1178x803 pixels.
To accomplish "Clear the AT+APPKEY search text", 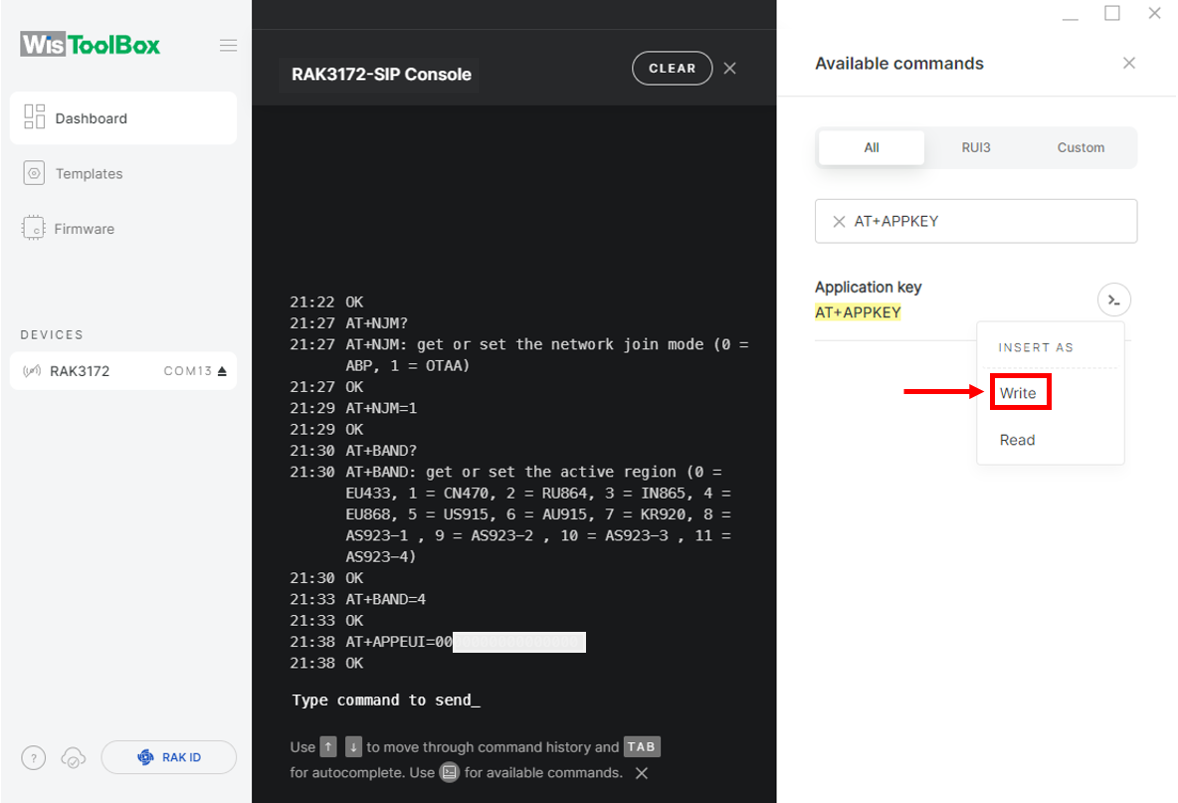I will pyautogui.click(x=839, y=222).
